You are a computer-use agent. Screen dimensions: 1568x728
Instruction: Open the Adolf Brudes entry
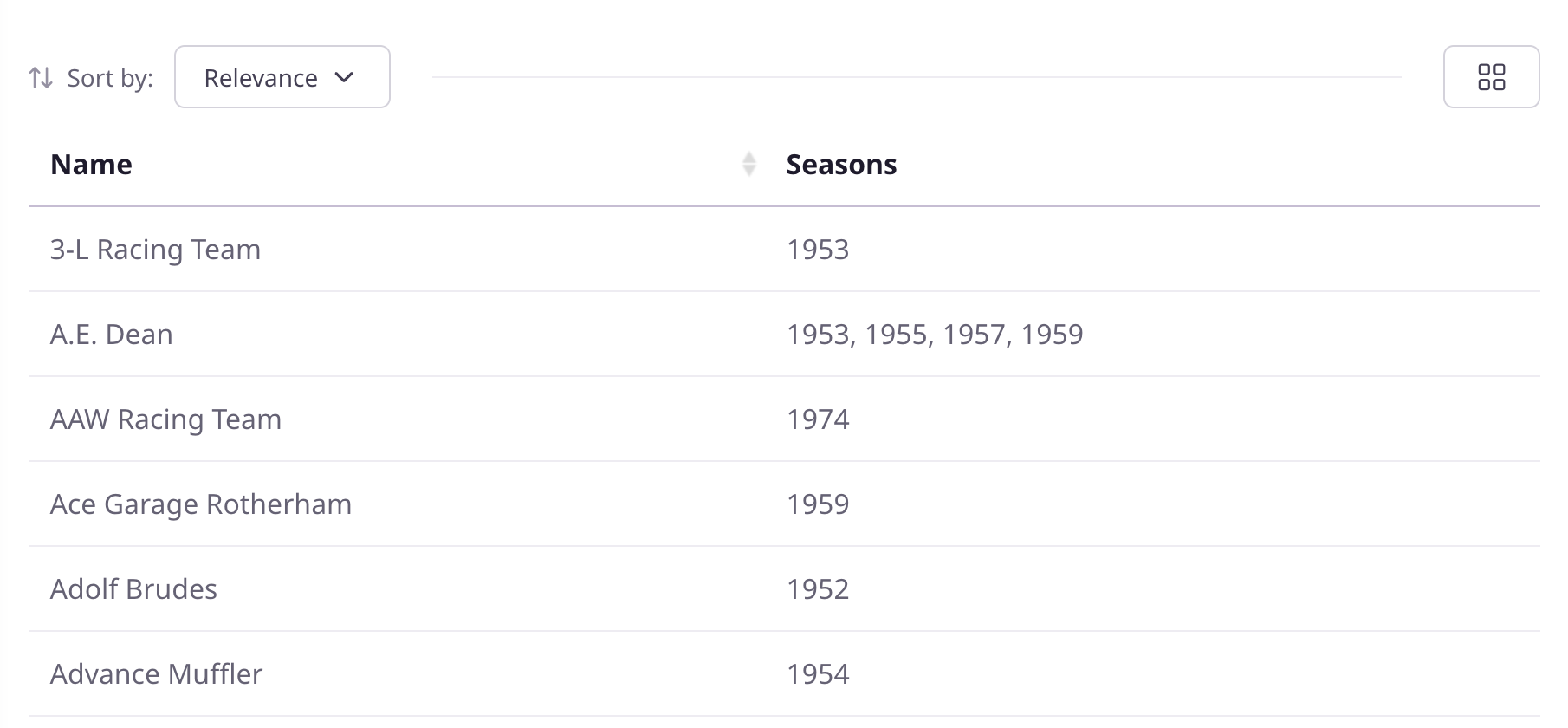point(133,589)
